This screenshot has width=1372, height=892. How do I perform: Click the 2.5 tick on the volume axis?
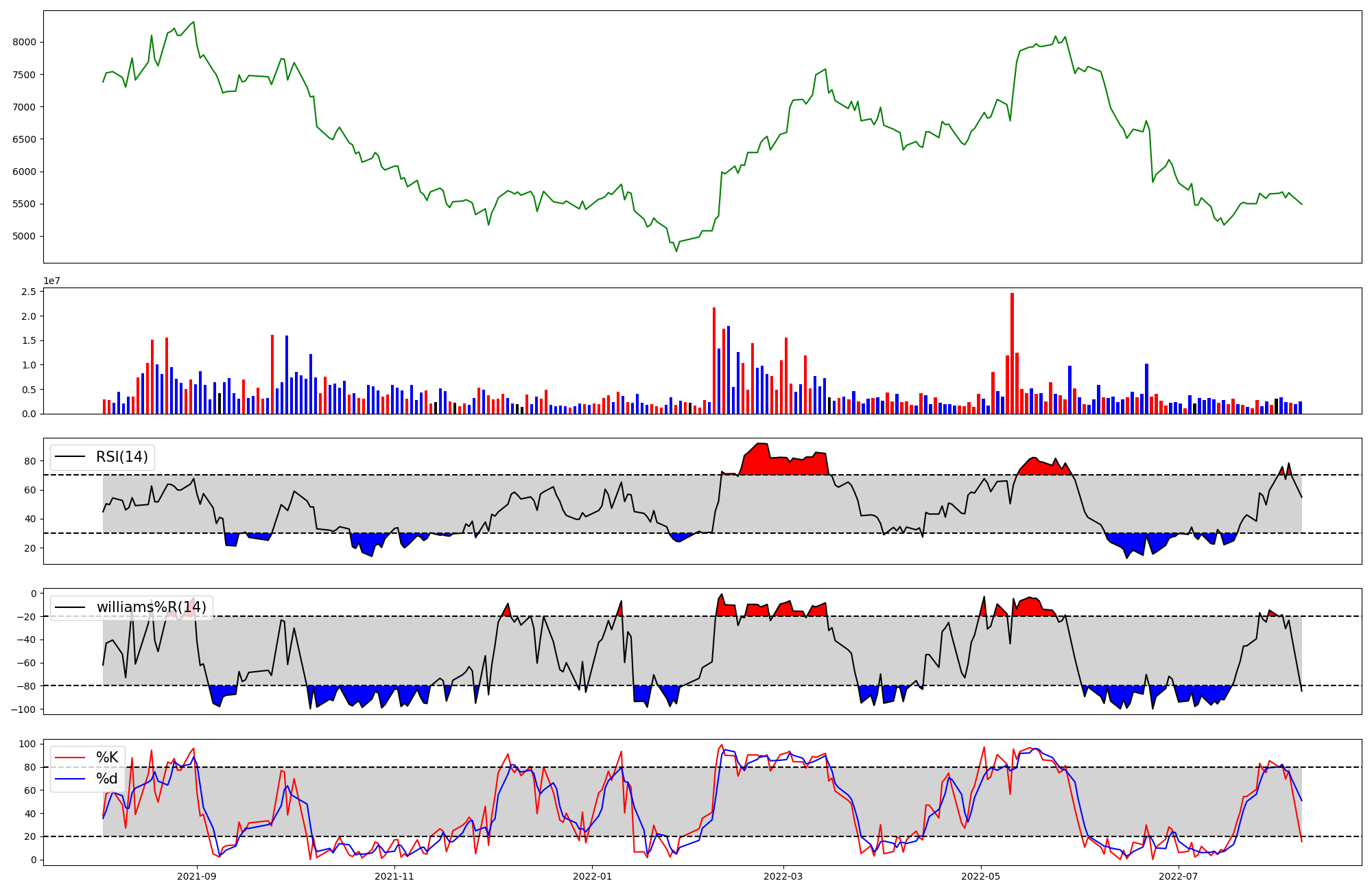pyautogui.click(x=29, y=292)
